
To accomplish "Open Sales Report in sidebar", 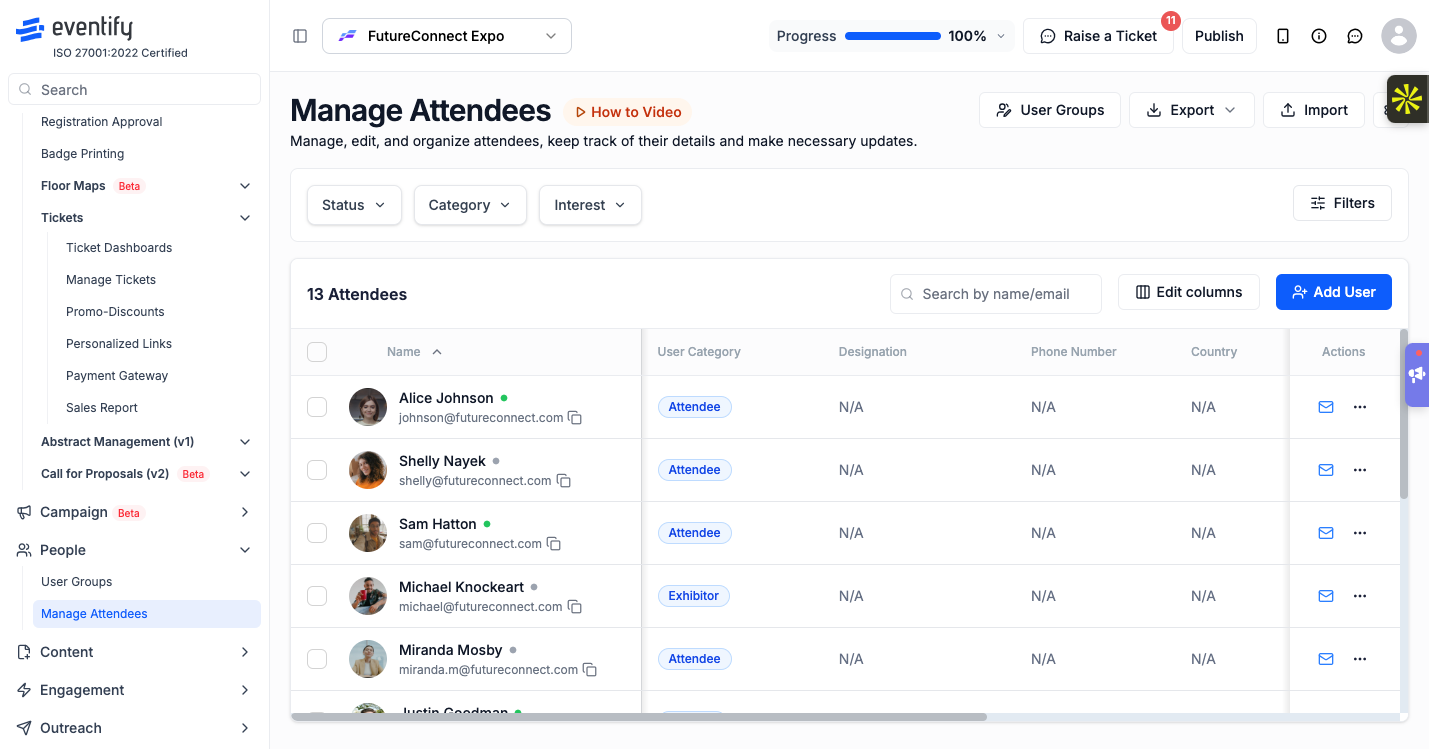I will [102, 408].
